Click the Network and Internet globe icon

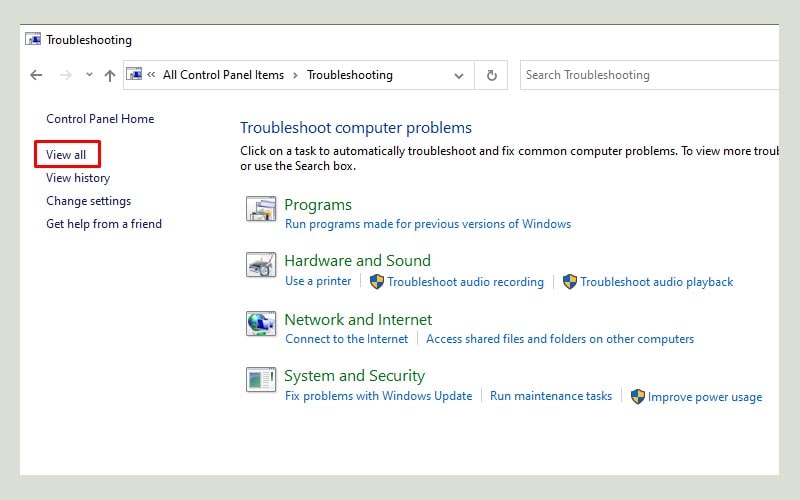click(x=261, y=324)
